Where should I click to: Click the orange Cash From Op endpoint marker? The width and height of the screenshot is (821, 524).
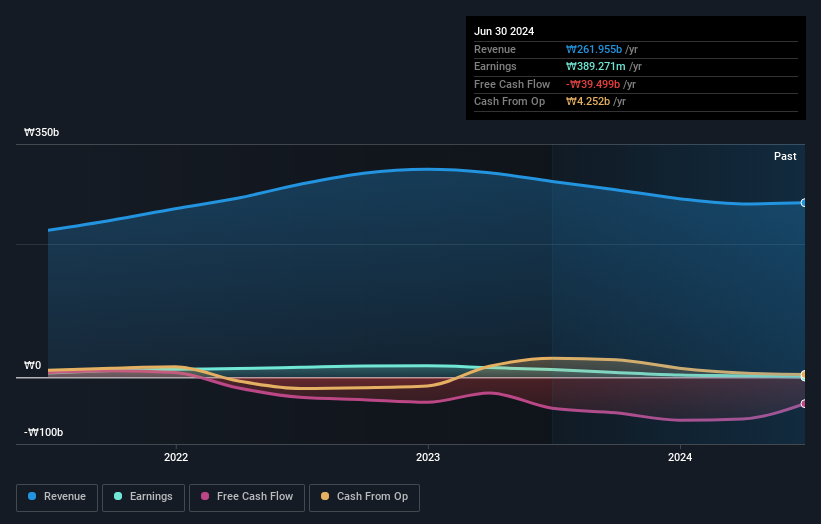pyautogui.click(x=804, y=374)
